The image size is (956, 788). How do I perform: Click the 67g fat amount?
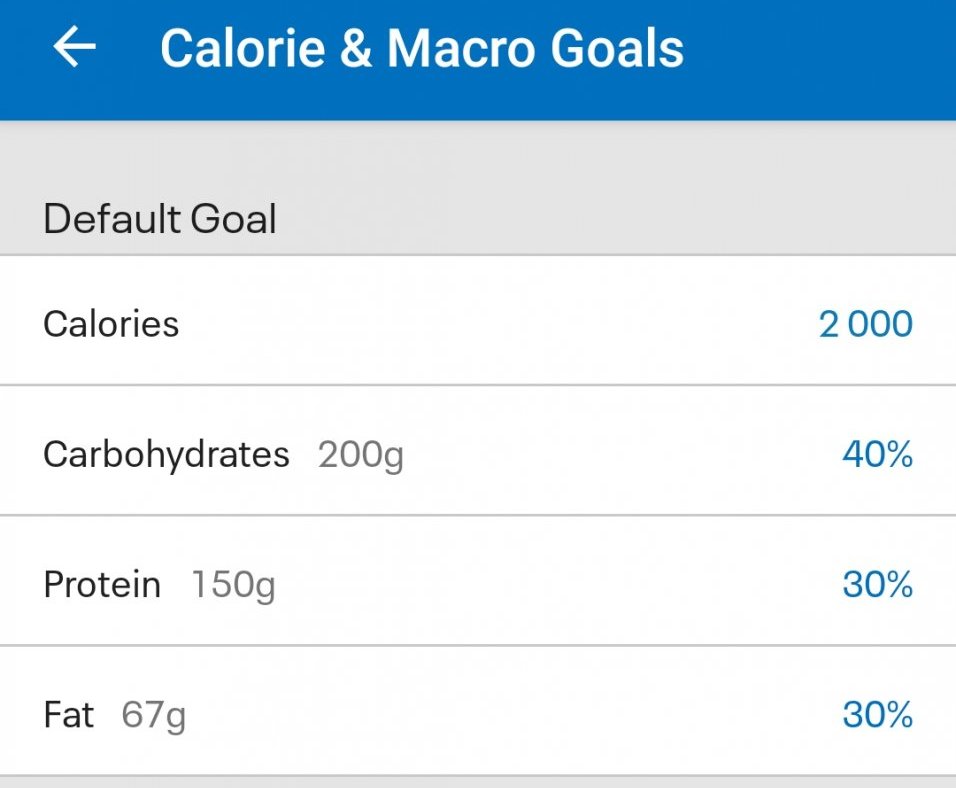(x=153, y=716)
